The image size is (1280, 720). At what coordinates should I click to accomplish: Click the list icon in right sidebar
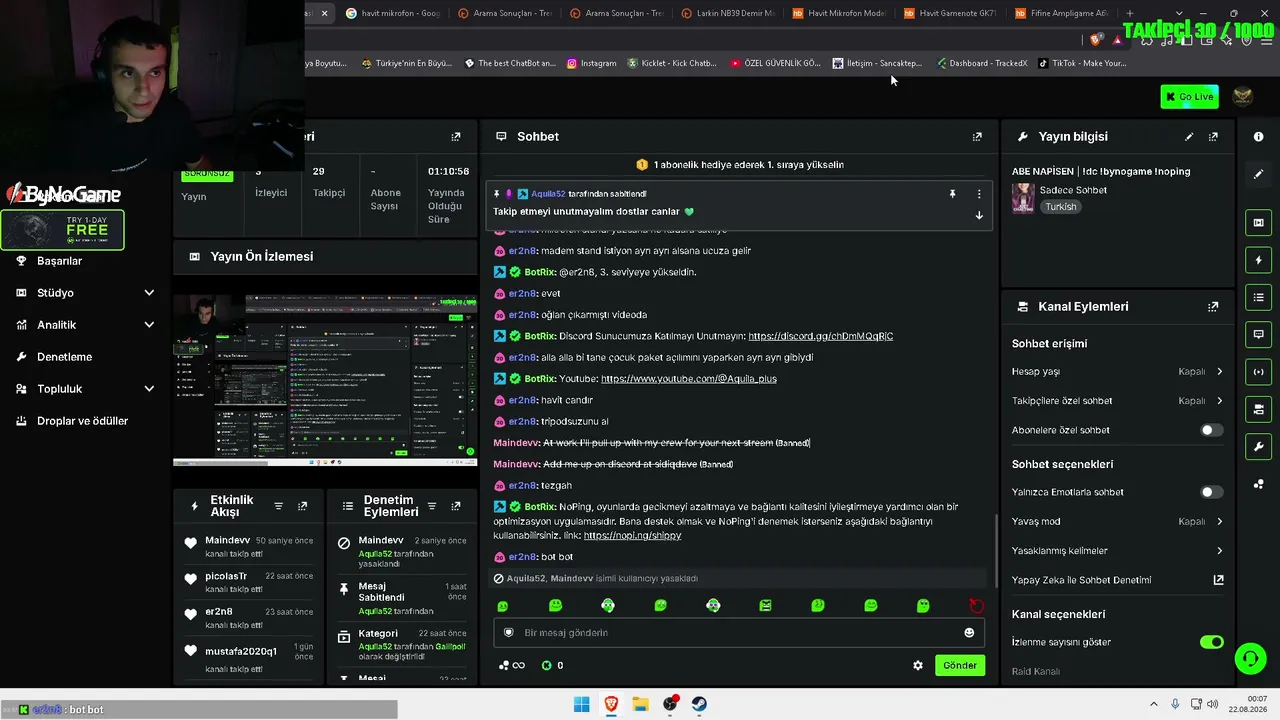1259,297
